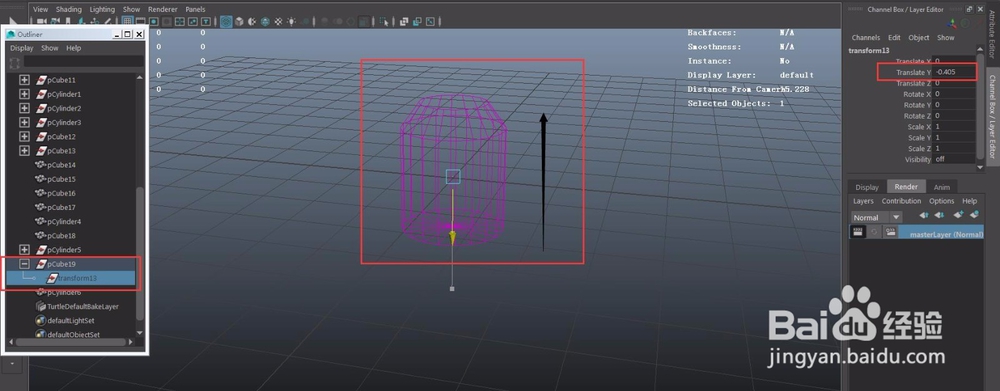Switch to the Display layer tab
The image size is (1000, 391).
click(867, 187)
